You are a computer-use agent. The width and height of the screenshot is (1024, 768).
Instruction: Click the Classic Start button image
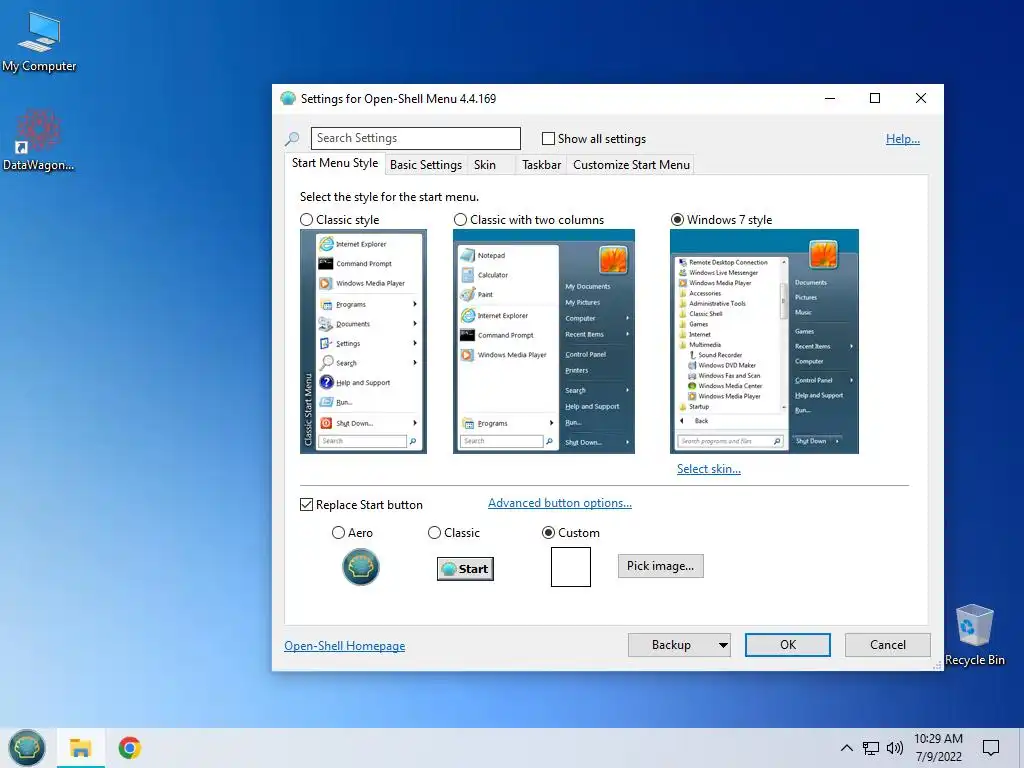[x=465, y=569]
